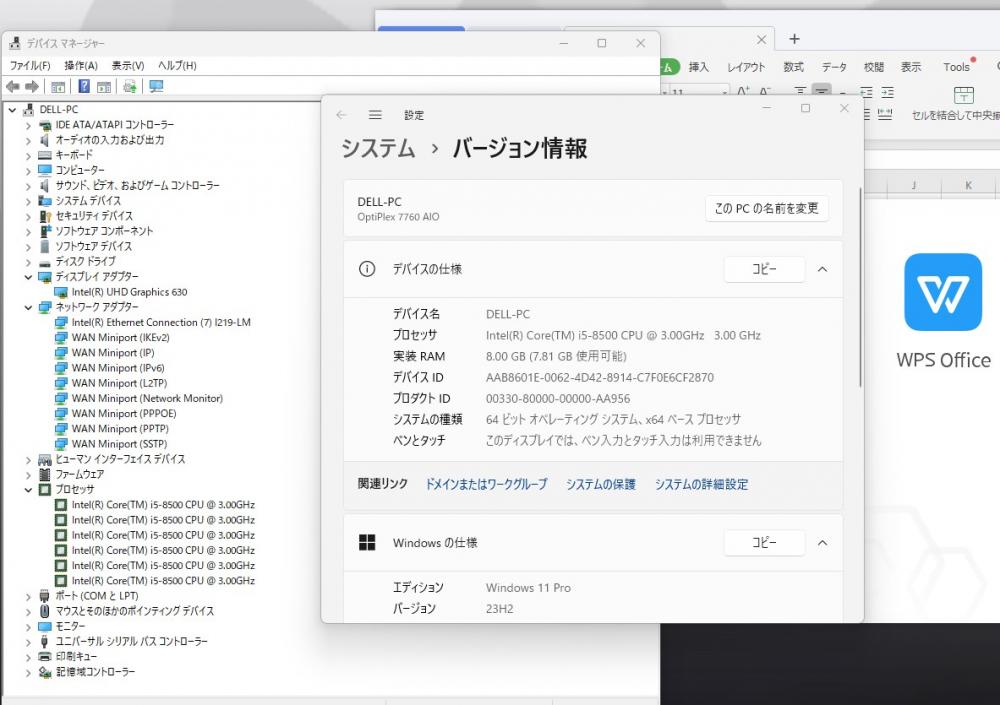1000x705 pixels.
Task: Open the 操作(A) menu in Device Manager
Action: [81, 65]
